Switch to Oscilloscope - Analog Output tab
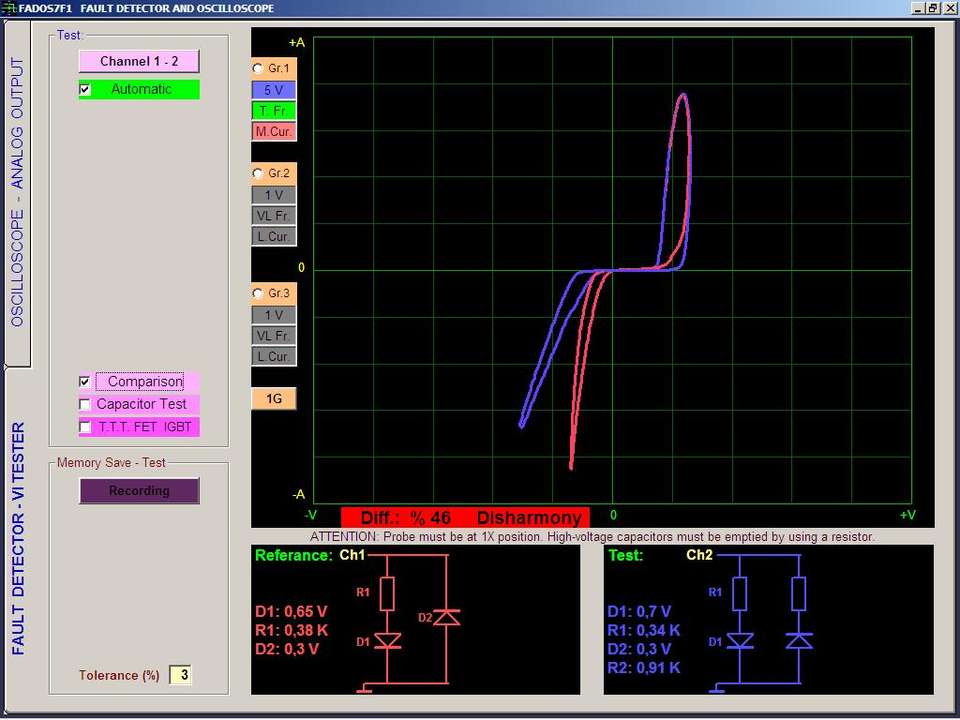Image resolution: width=960 pixels, height=720 pixels. pos(17,192)
